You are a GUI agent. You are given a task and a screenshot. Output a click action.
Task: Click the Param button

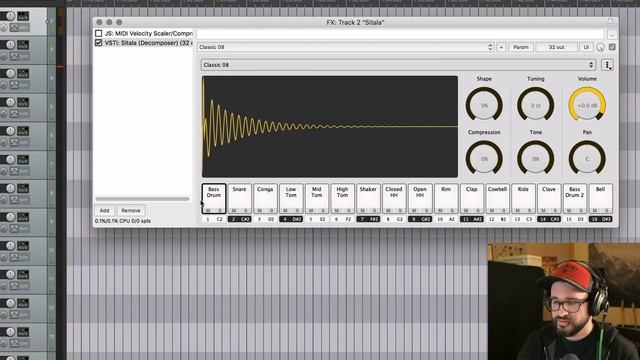(520, 47)
